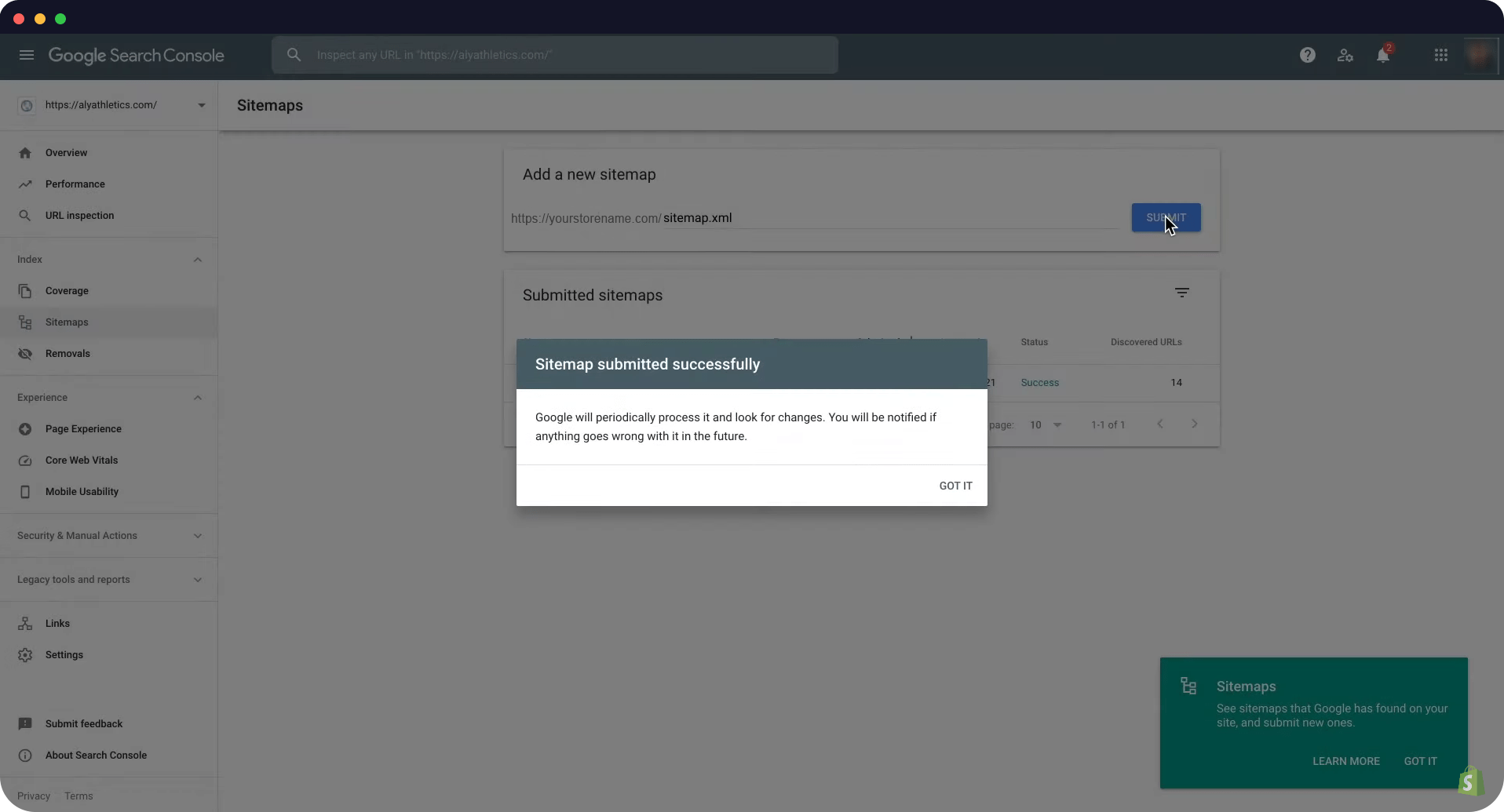Open users and permissions icon

pyautogui.click(x=1345, y=55)
